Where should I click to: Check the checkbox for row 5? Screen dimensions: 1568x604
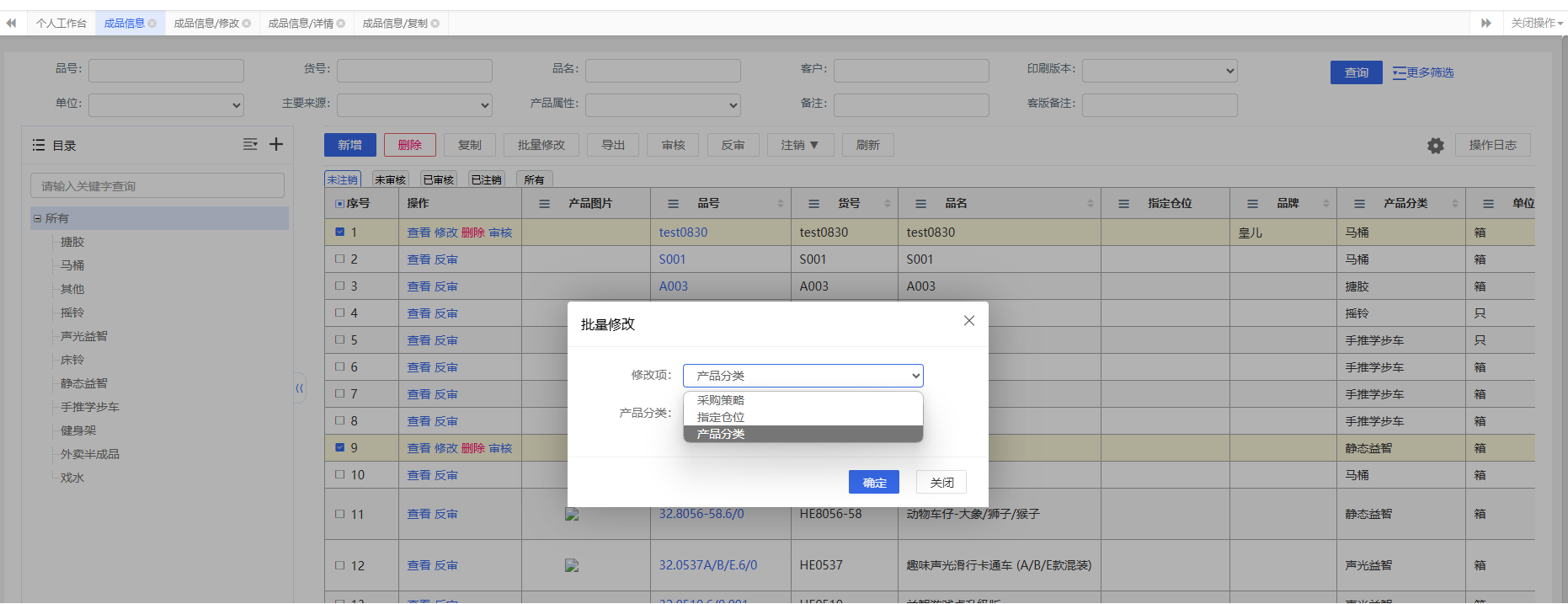coord(340,339)
